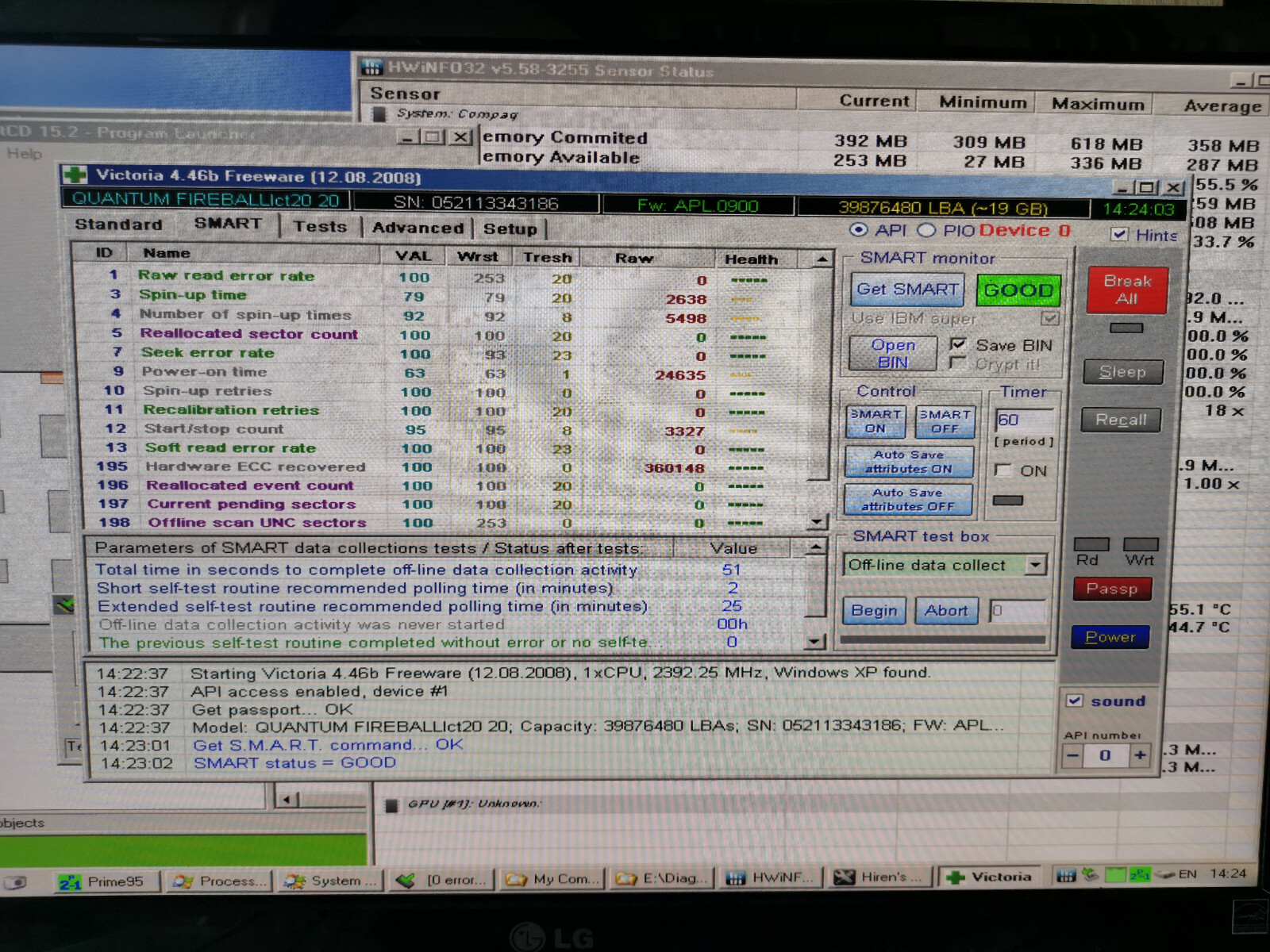The width and height of the screenshot is (1270, 952).
Task: Toggle the Hints checkbox
Action: pos(1119,234)
